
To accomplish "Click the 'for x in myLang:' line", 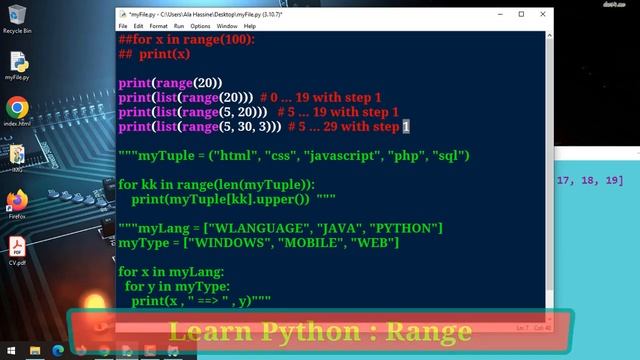I will pyautogui.click(x=171, y=272).
